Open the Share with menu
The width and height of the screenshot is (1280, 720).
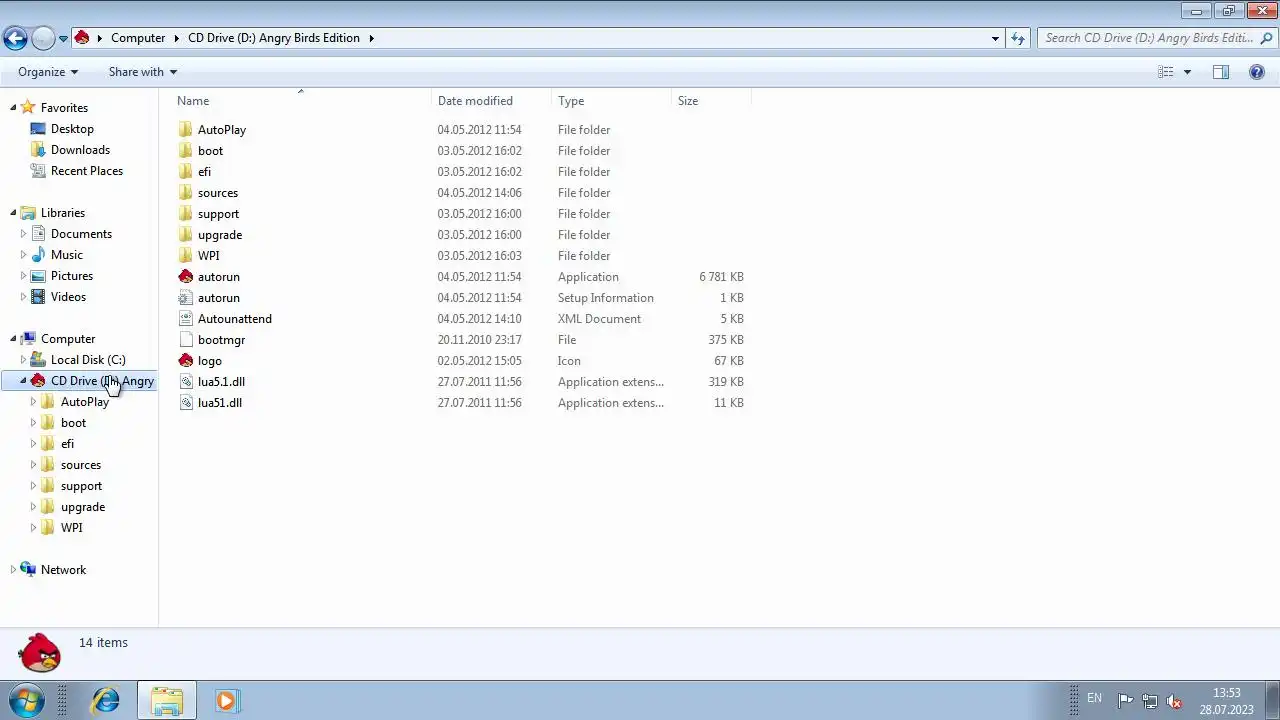(x=143, y=72)
